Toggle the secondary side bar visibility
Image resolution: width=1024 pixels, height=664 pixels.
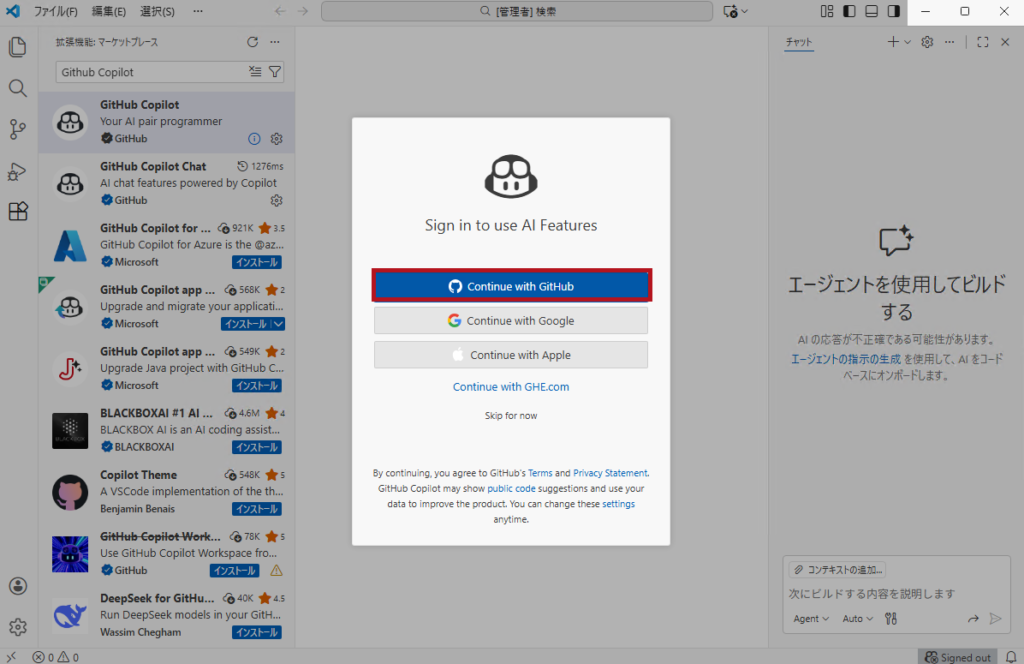coord(893,11)
